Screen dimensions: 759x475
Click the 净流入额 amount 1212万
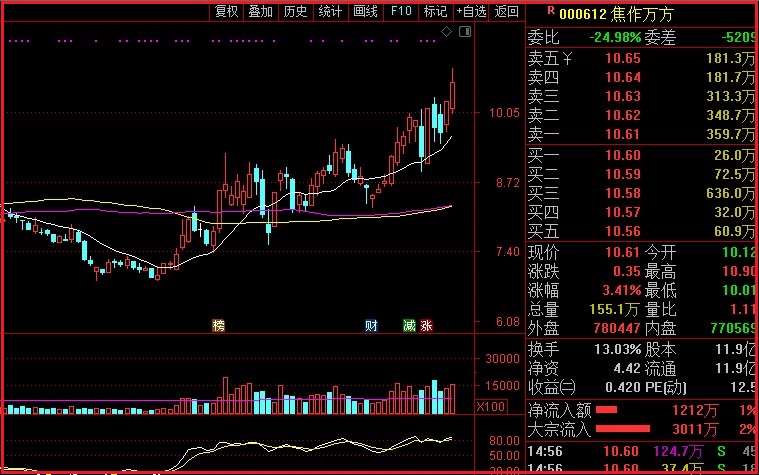[x=695, y=411]
